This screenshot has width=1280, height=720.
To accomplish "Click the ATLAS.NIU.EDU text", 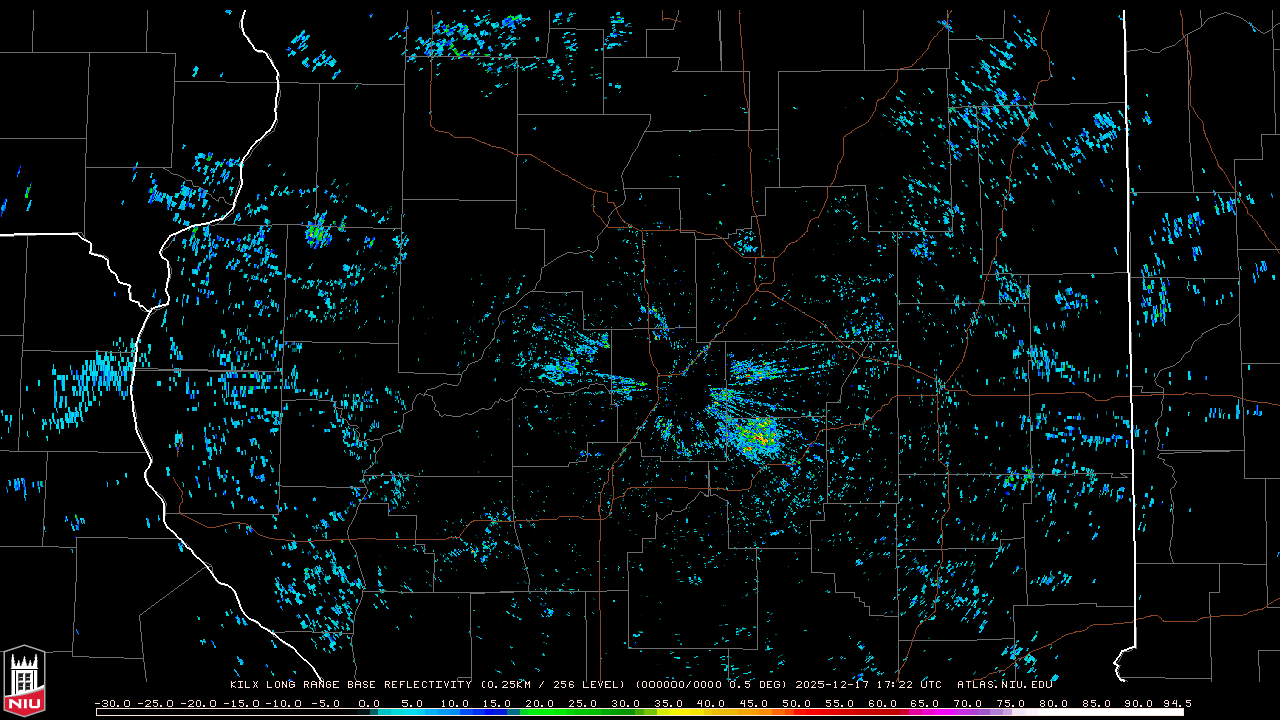I will coord(1004,685).
